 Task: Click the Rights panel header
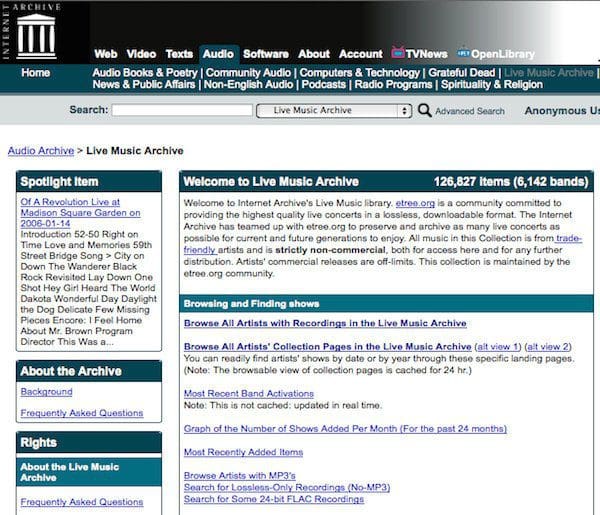point(89,443)
